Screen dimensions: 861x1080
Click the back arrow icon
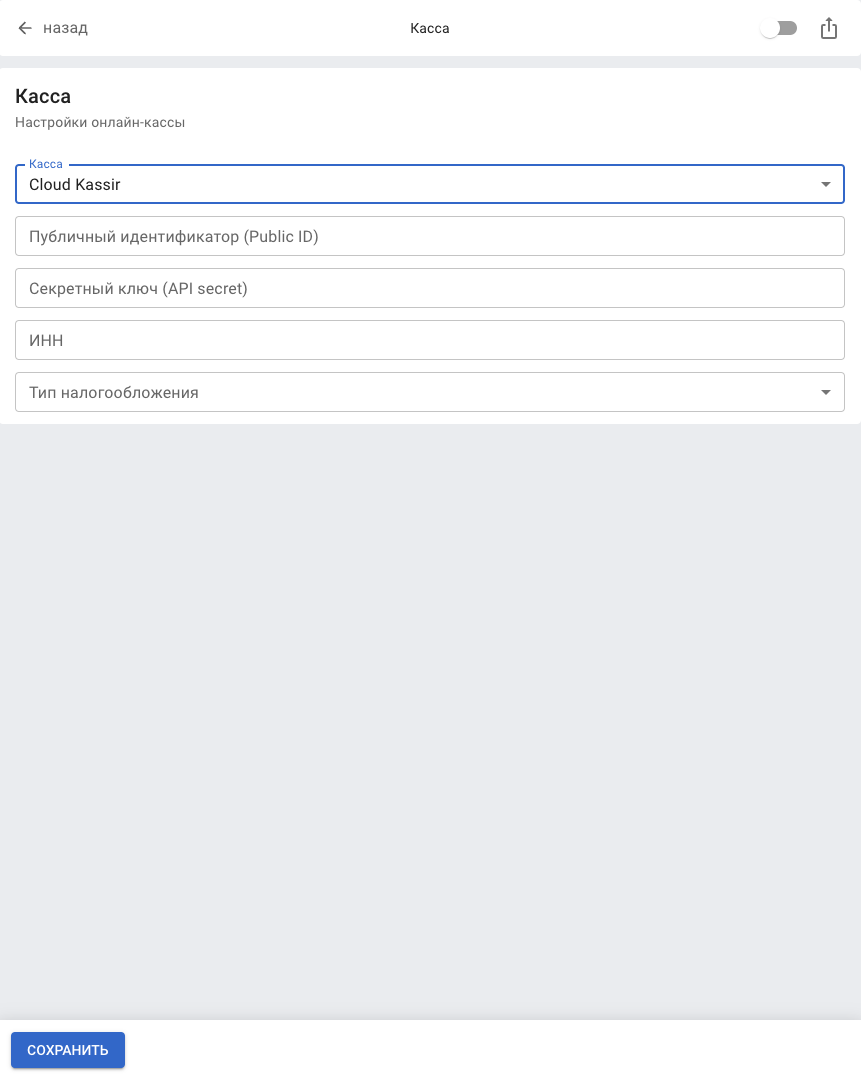coord(25,28)
